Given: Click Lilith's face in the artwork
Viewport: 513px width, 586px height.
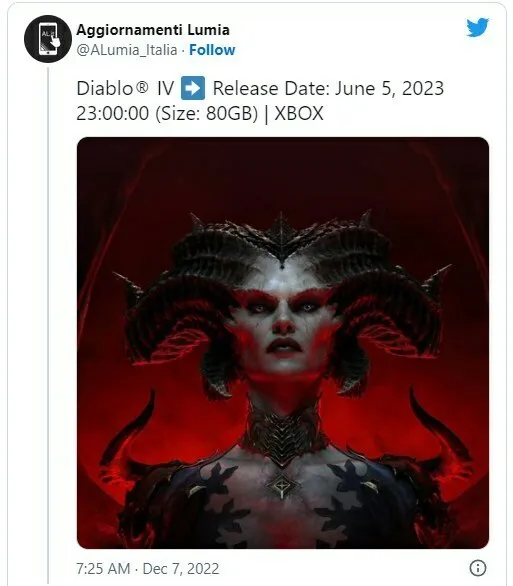Looking at the screenshot, I should click(x=283, y=323).
